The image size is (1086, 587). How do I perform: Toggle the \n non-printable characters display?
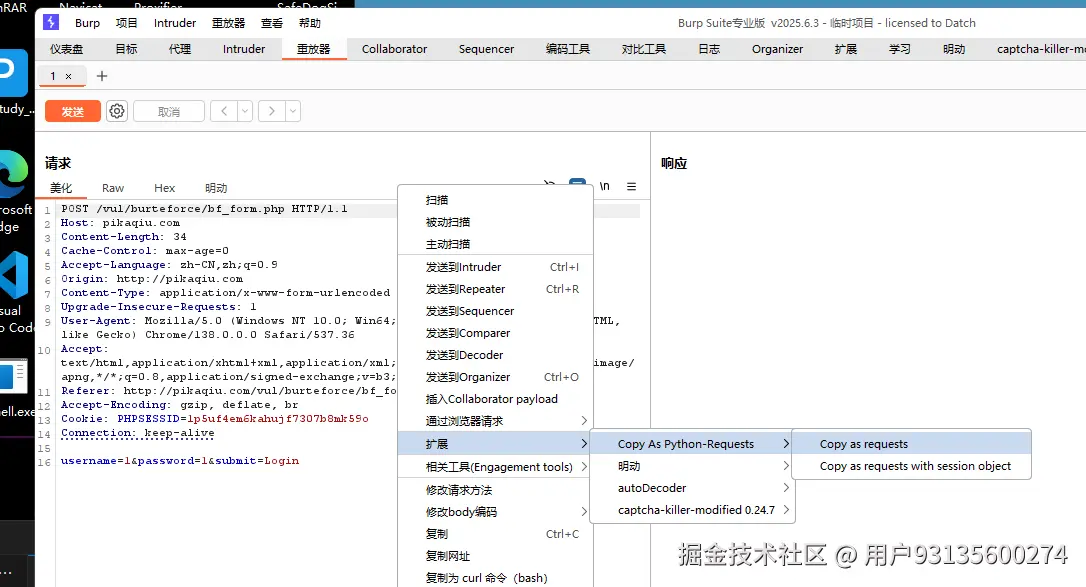tap(604, 186)
